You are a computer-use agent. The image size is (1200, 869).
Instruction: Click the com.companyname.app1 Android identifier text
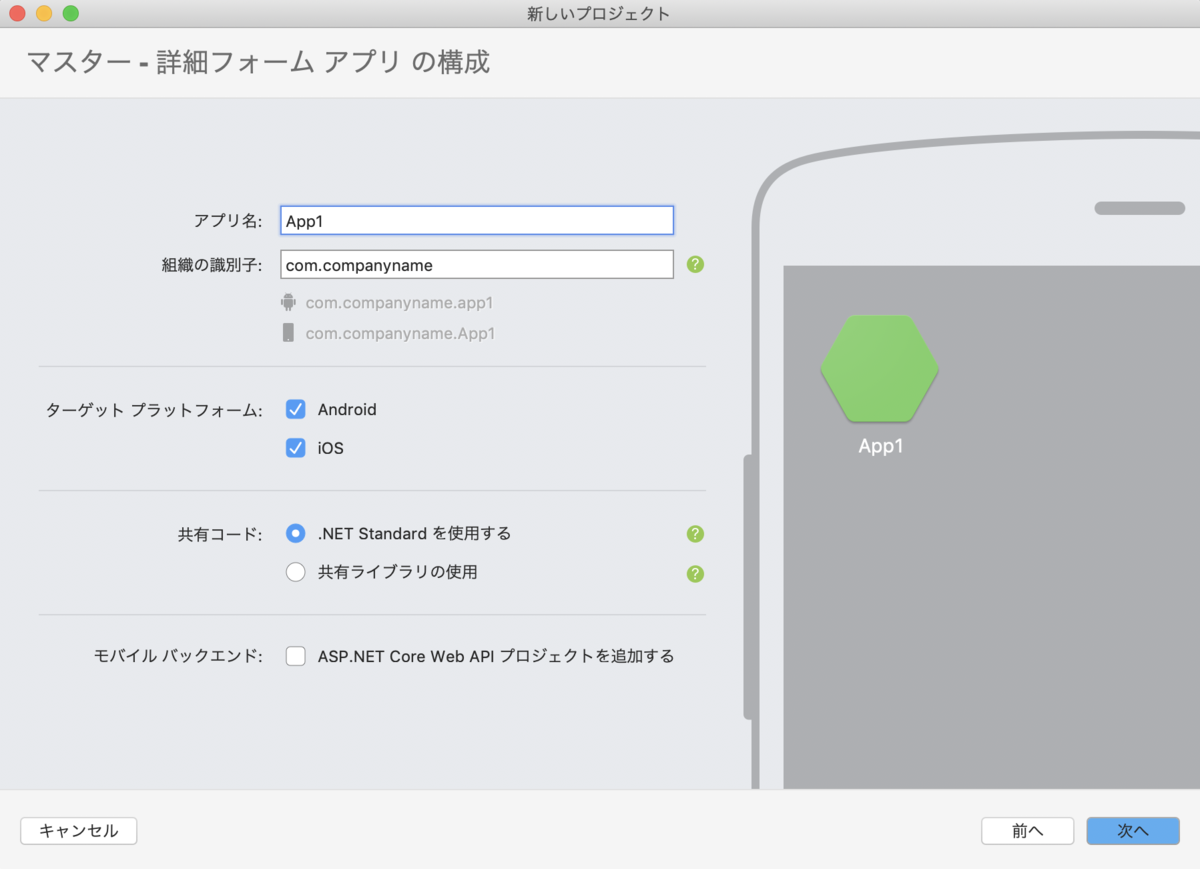[399, 303]
